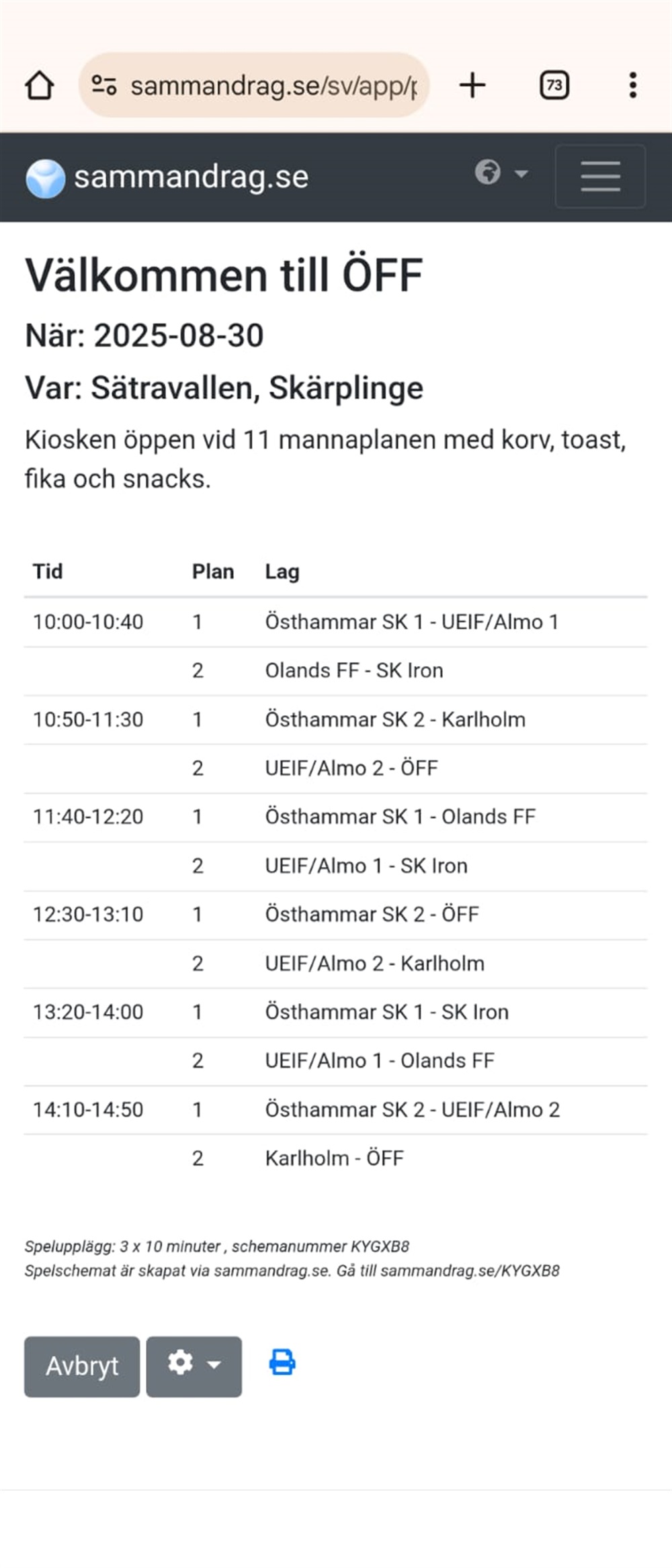Screen dimensions: 672x1568
Task: Open a new browser tab
Action: (x=472, y=85)
